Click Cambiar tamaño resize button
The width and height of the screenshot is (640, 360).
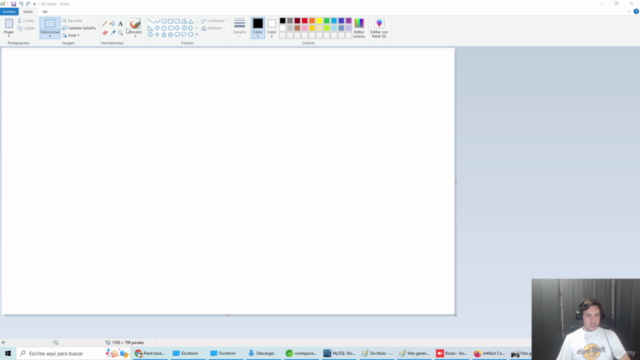(x=79, y=28)
